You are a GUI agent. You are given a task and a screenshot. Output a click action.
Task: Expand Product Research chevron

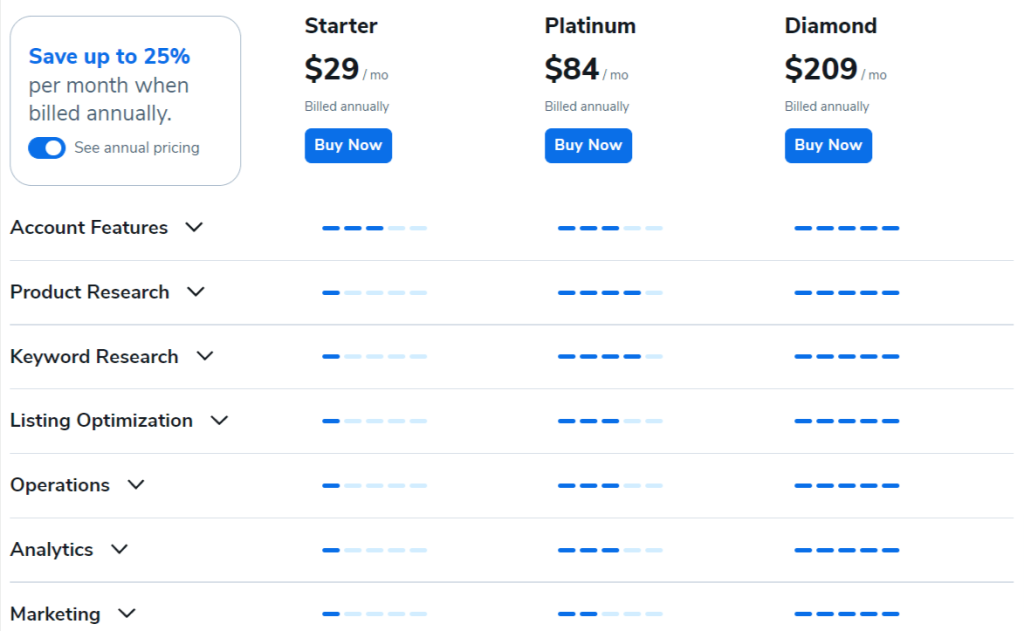196,292
